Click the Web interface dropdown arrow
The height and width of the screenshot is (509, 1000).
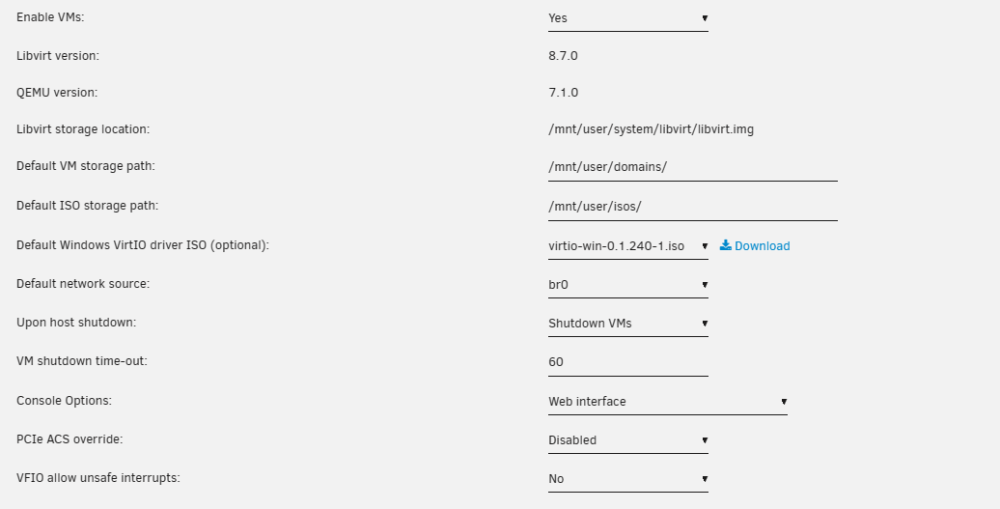point(783,402)
